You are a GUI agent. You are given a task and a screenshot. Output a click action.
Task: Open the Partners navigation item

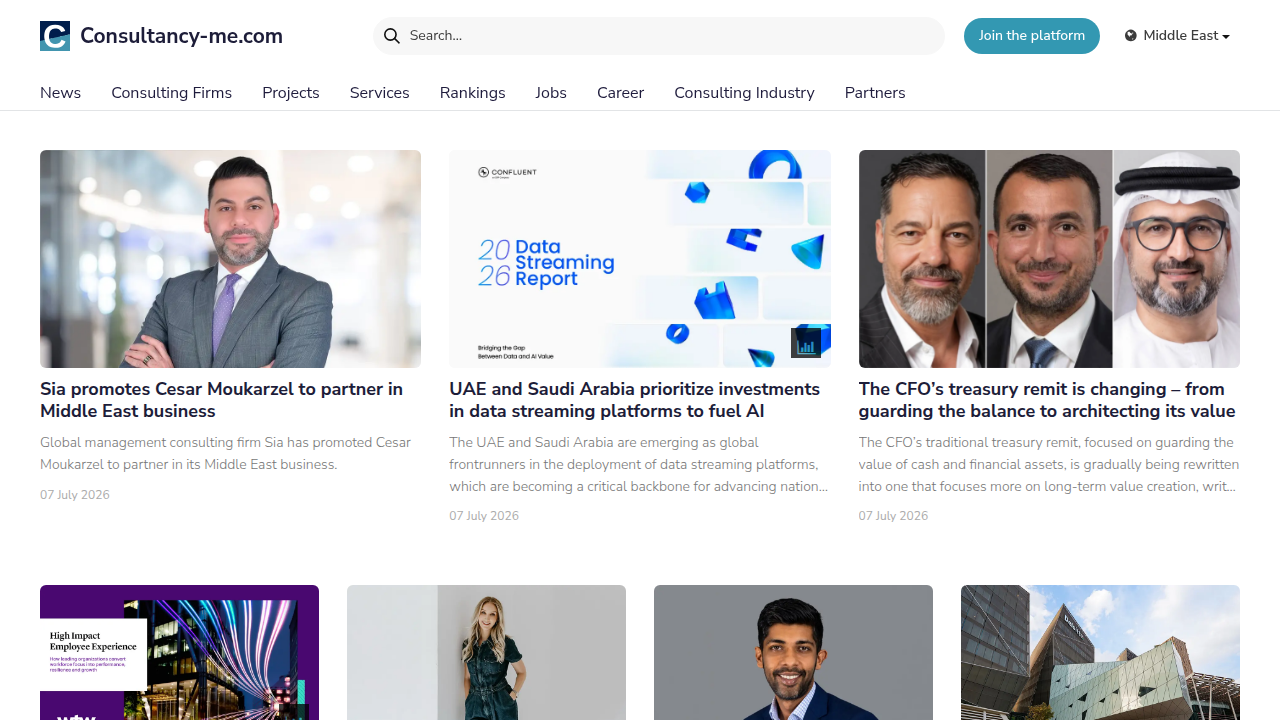click(875, 93)
